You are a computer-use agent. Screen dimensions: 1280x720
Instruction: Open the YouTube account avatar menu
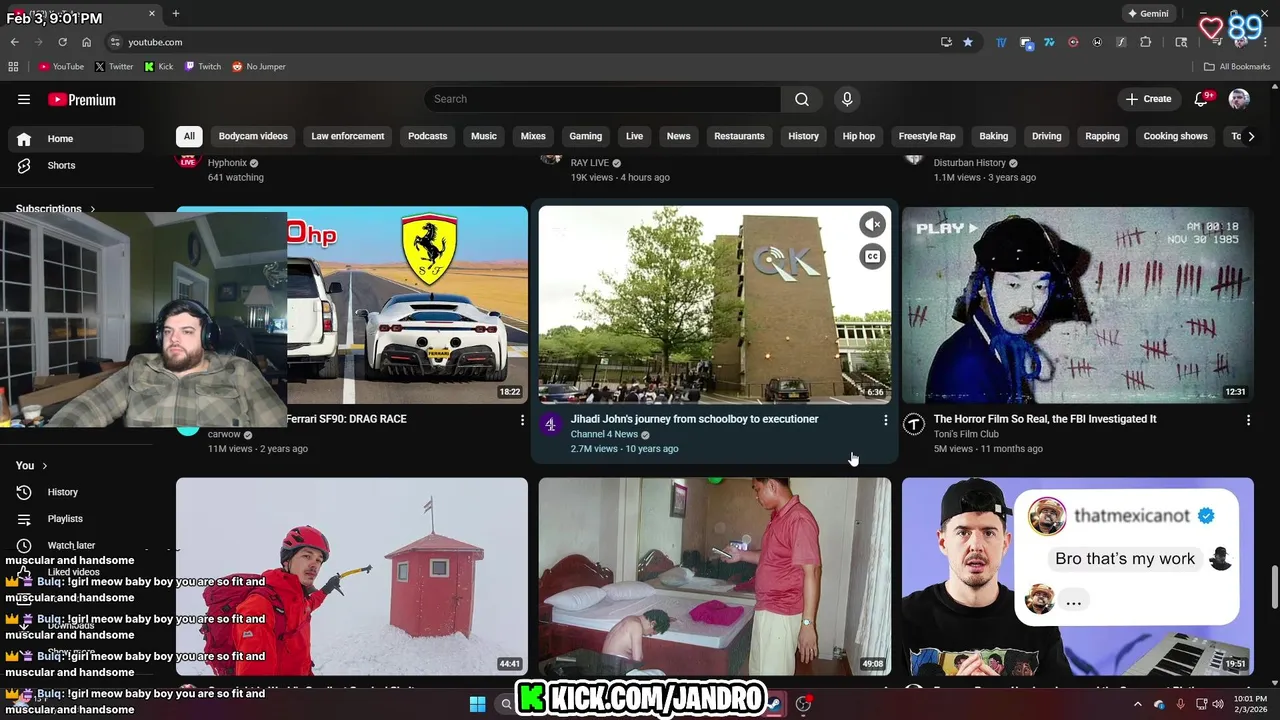coord(1239,99)
